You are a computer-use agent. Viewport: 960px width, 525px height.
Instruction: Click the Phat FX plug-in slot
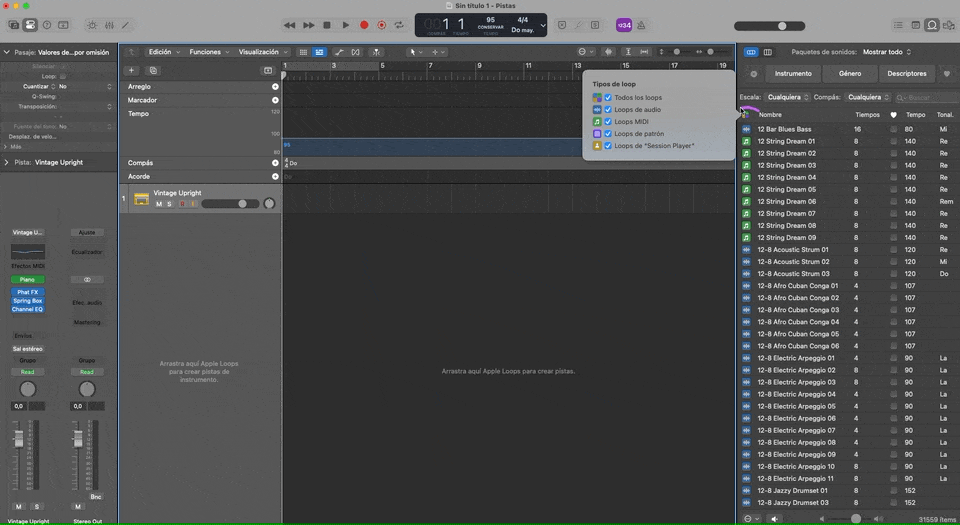28,292
